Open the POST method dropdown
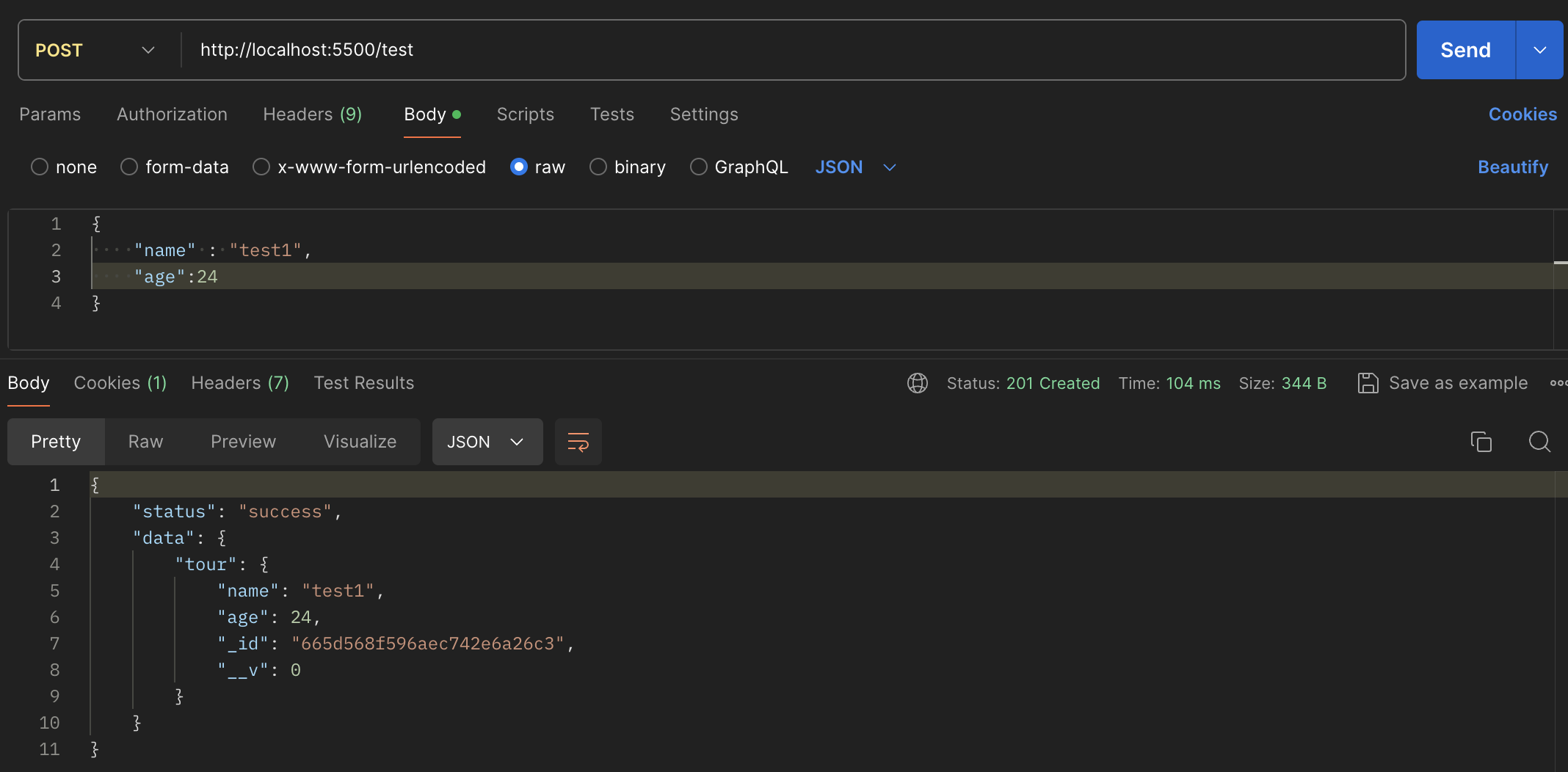 (x=95, y=50)
